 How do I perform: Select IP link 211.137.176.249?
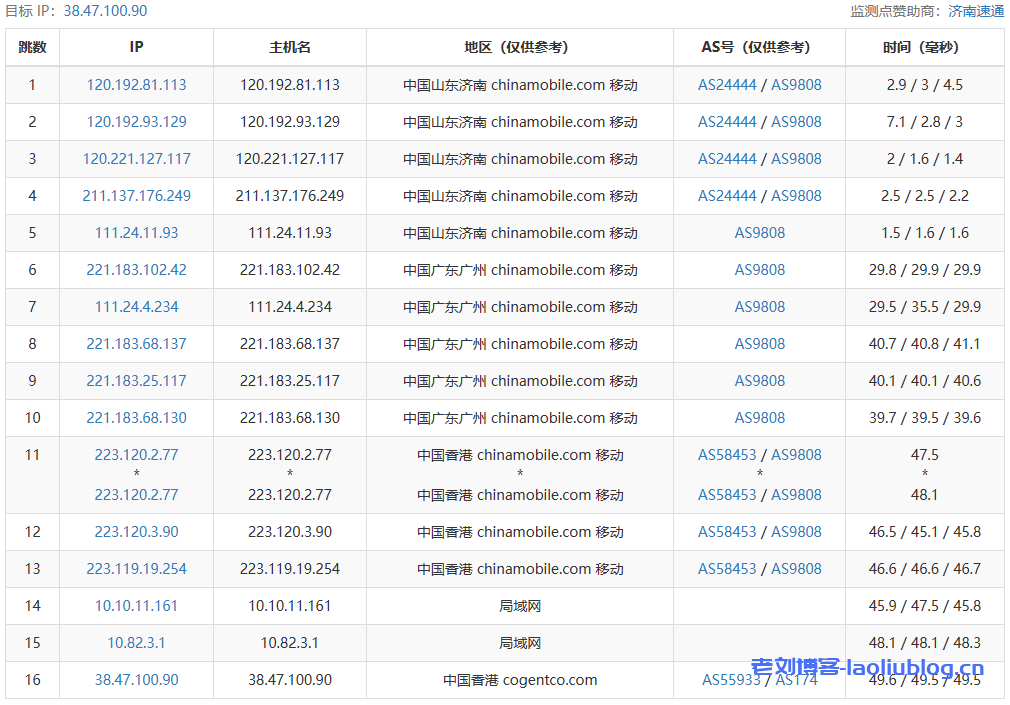tap(136, 195)
